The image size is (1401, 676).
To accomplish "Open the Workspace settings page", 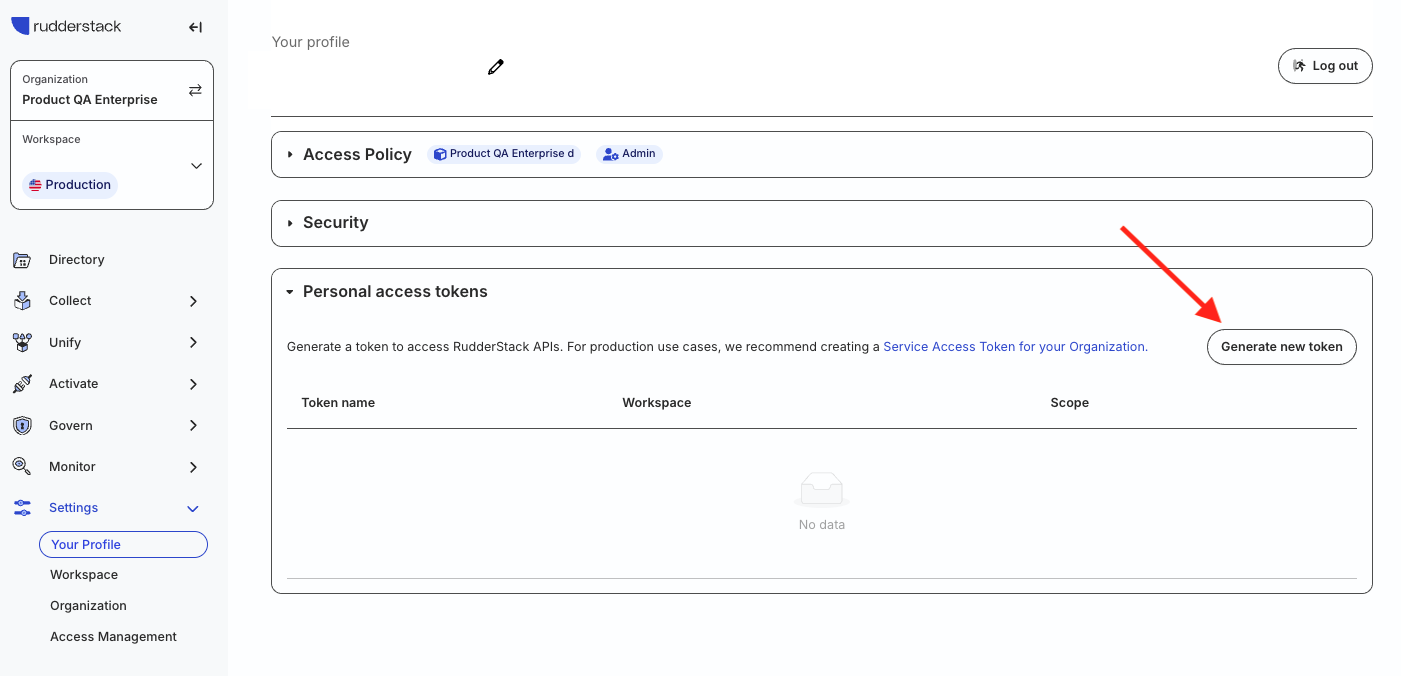I will pyautogui.click(x=84, y=574).
